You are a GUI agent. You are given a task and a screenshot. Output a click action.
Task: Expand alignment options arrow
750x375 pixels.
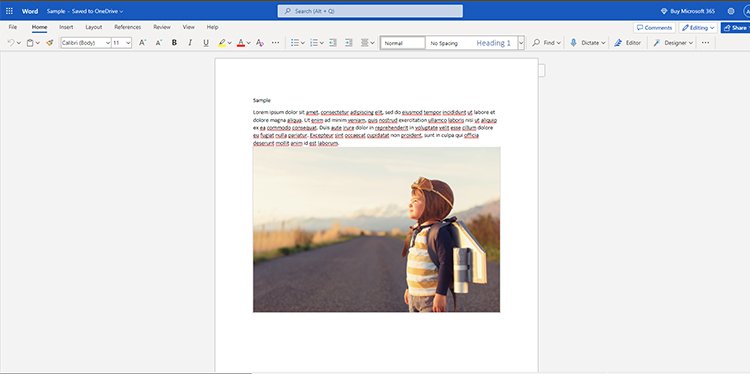pyautogui.click(x=373, y=43)
